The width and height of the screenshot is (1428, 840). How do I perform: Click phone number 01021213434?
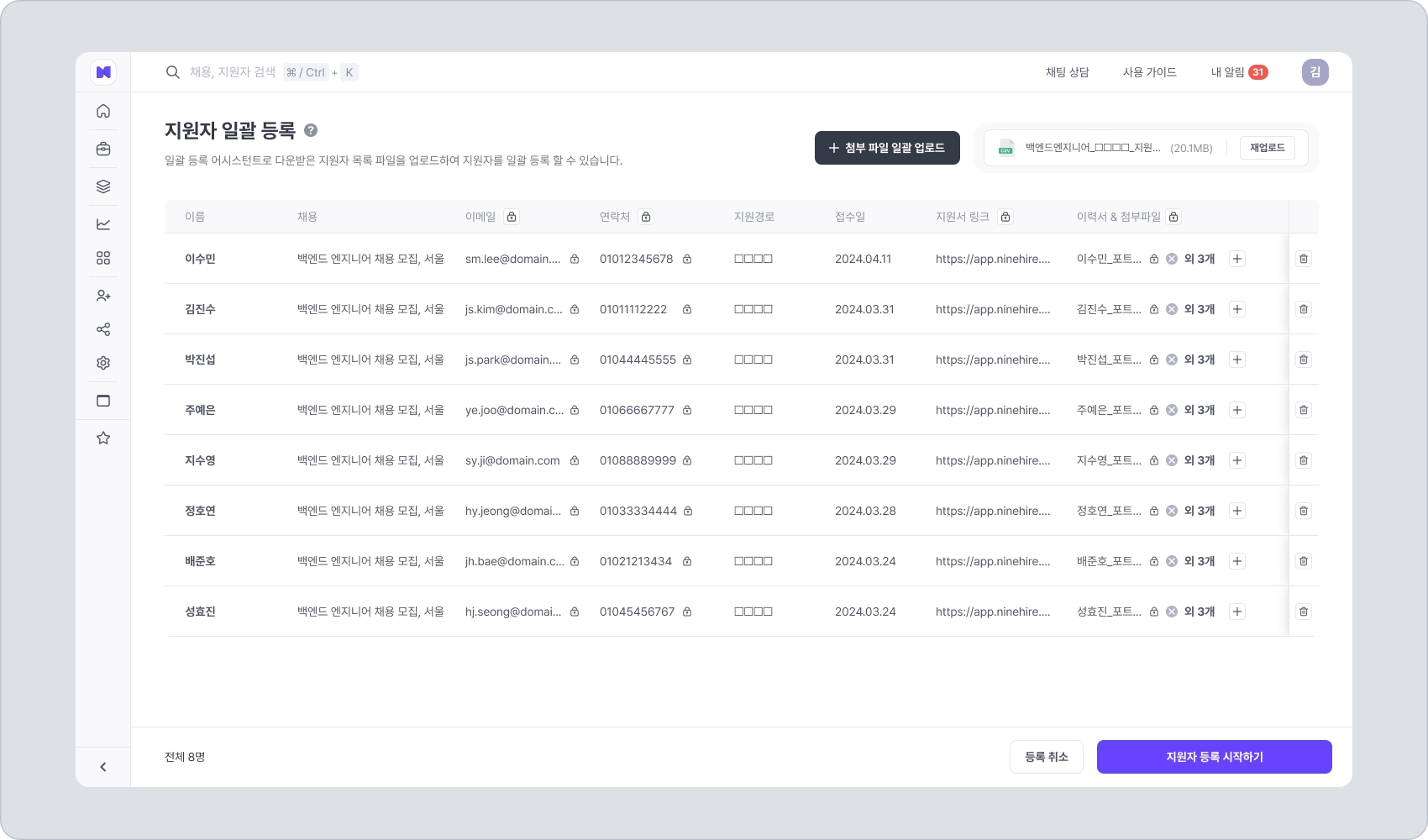636,561
